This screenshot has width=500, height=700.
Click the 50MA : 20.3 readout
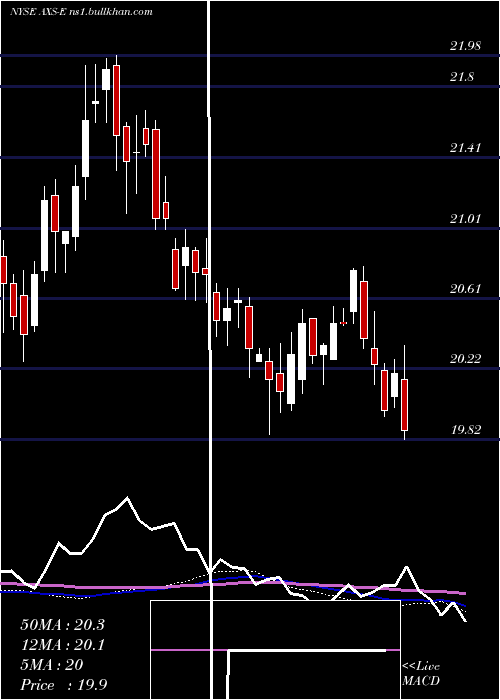(62, 625)
